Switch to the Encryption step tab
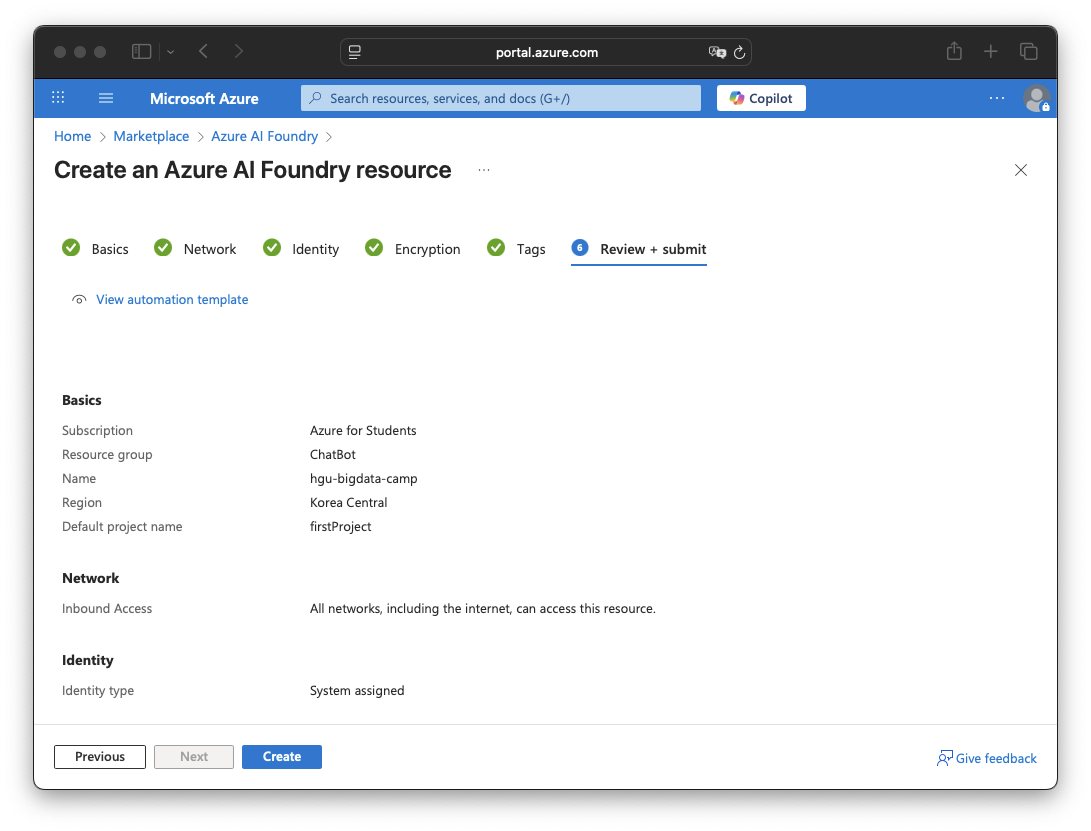 [413, 248]
